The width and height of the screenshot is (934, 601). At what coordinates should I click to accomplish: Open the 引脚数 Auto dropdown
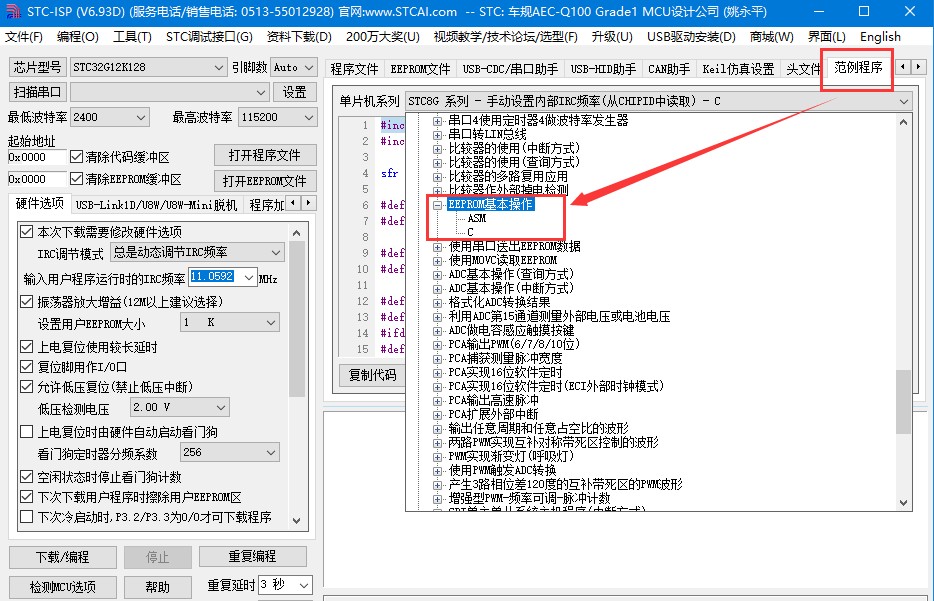pos(293,67)
